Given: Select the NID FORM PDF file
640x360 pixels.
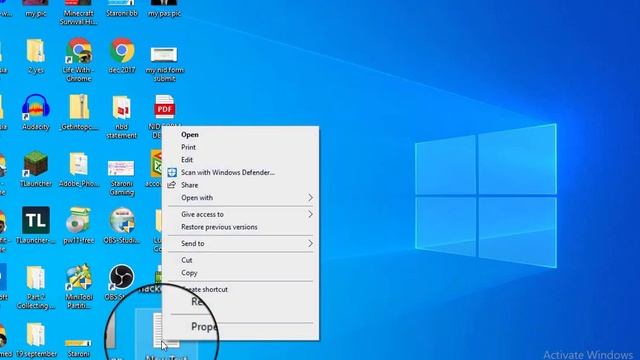Looking at the screenshot, I should pos(164,108).
